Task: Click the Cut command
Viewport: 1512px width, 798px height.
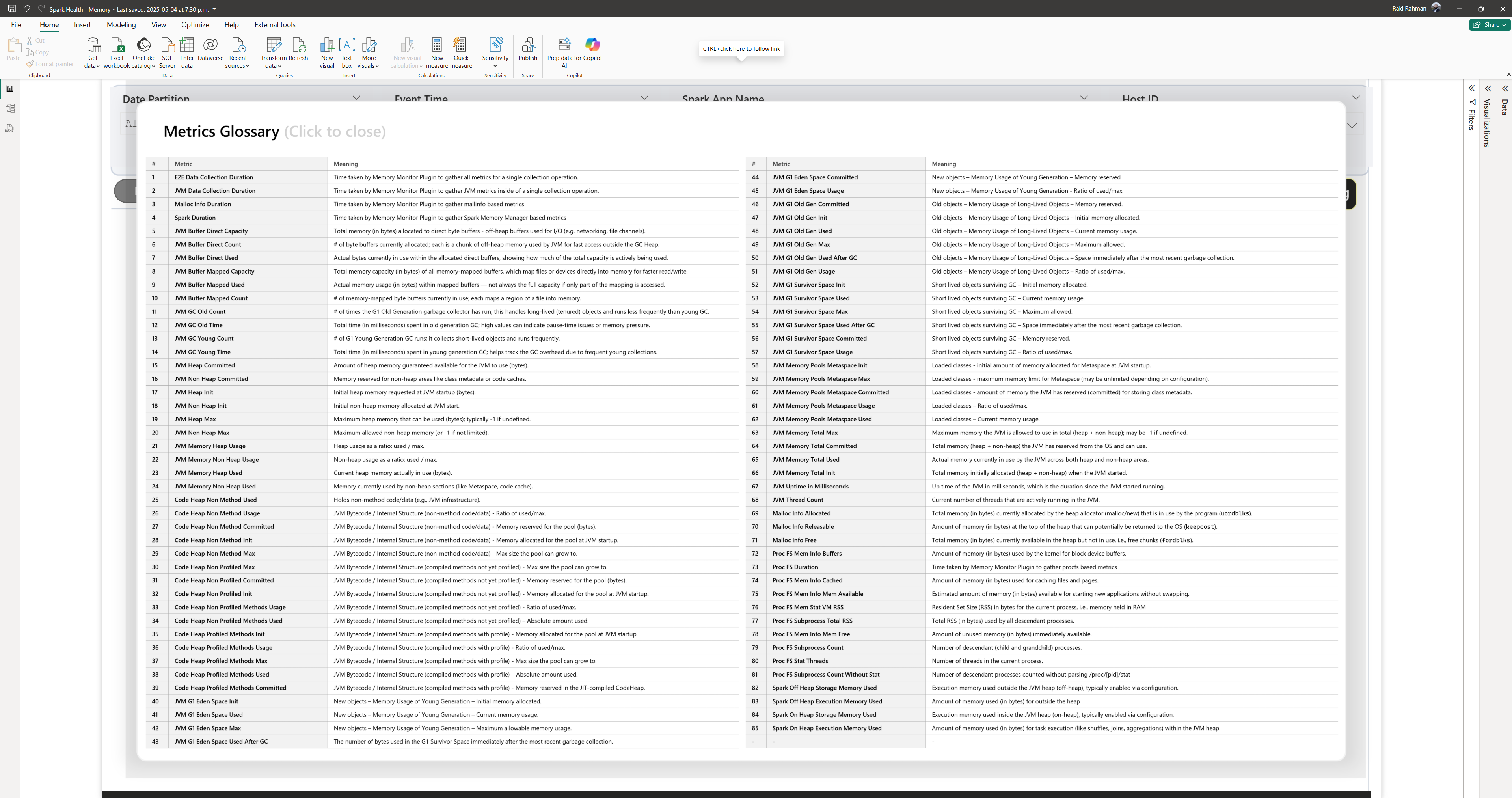Action: [35, 41]
